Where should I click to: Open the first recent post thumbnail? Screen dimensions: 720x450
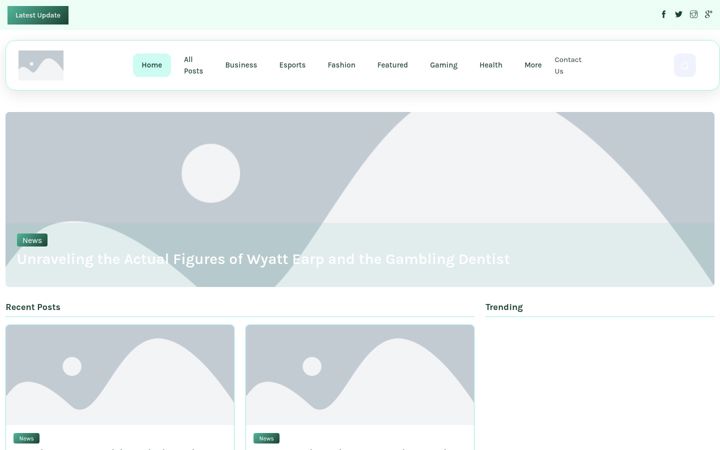120,375
